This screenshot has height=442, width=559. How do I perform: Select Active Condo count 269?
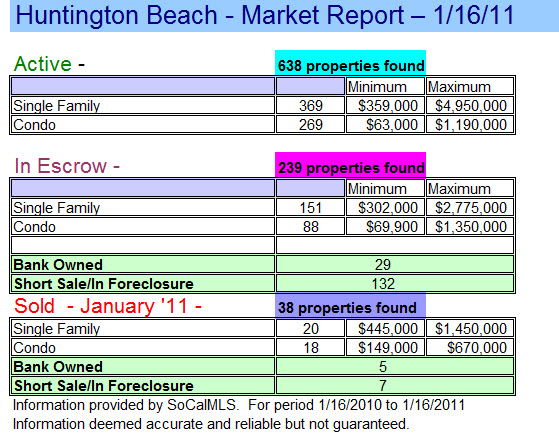pyautogui.click(x=311, y=125)
